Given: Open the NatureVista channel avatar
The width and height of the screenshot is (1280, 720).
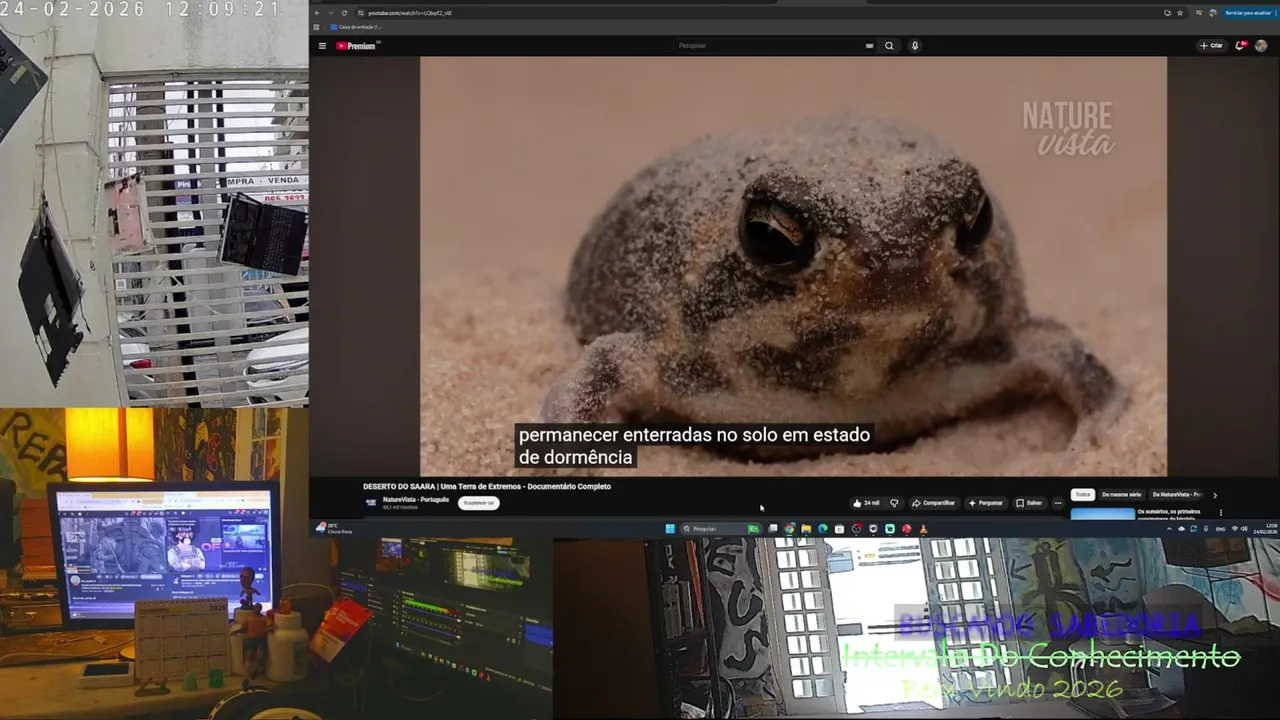Looking at the screenshot, I should click(x=371, y=503).
